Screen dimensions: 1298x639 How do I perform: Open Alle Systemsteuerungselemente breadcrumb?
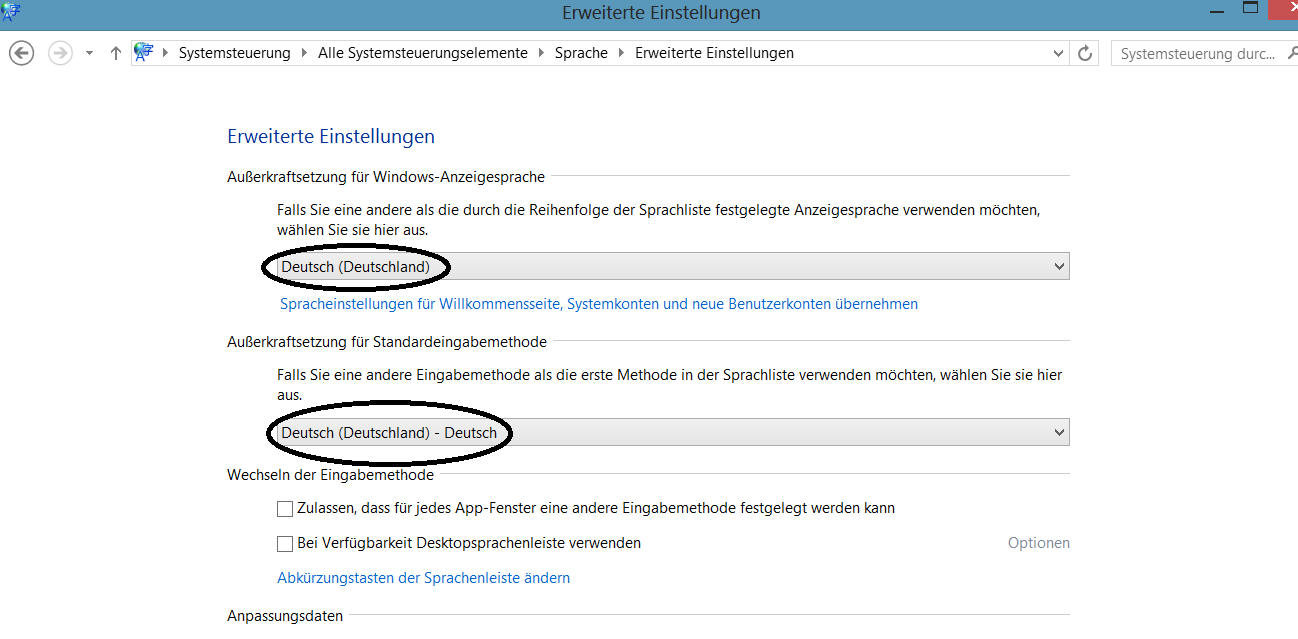[x=423, y=53]
